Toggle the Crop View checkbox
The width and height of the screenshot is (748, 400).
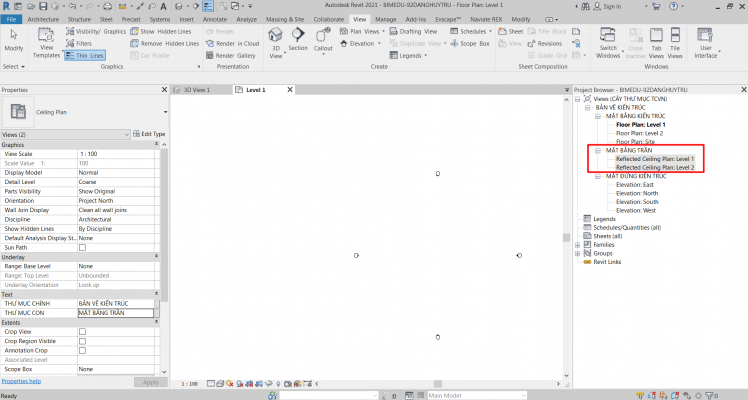click(82, 331)
